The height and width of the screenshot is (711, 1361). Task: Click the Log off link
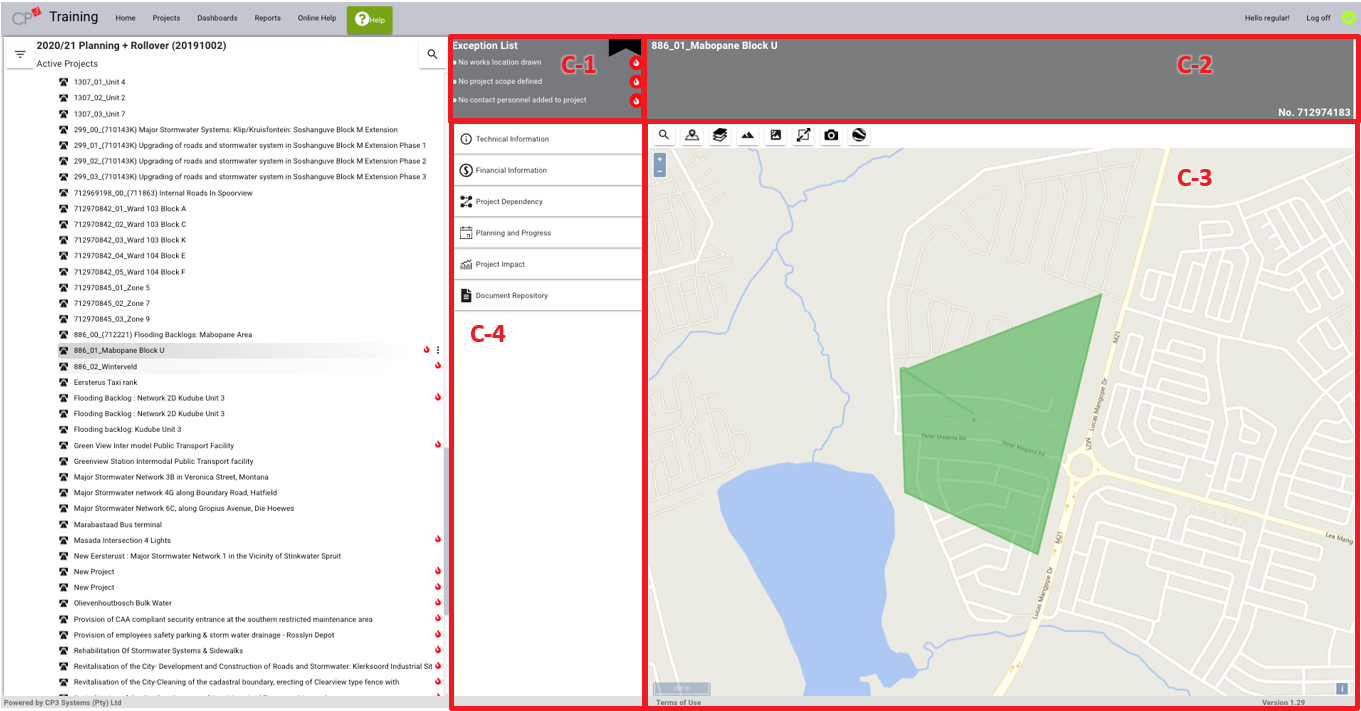pyautogui.click(x=1318, y=18)
